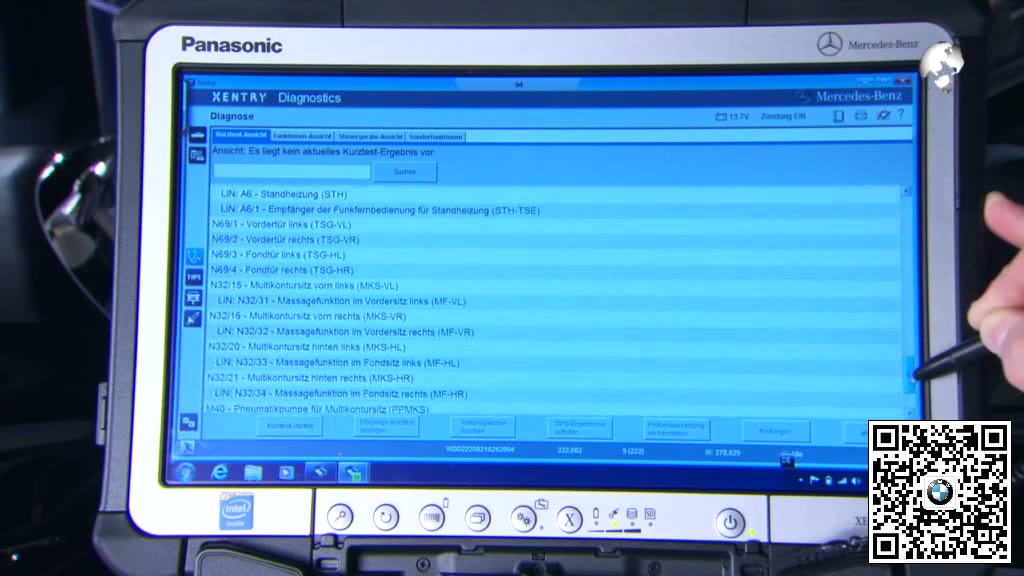Open the gears settings sidebar icon
Image resolution: width=1024 pixels, height=576 pixels.
point(189,422)
